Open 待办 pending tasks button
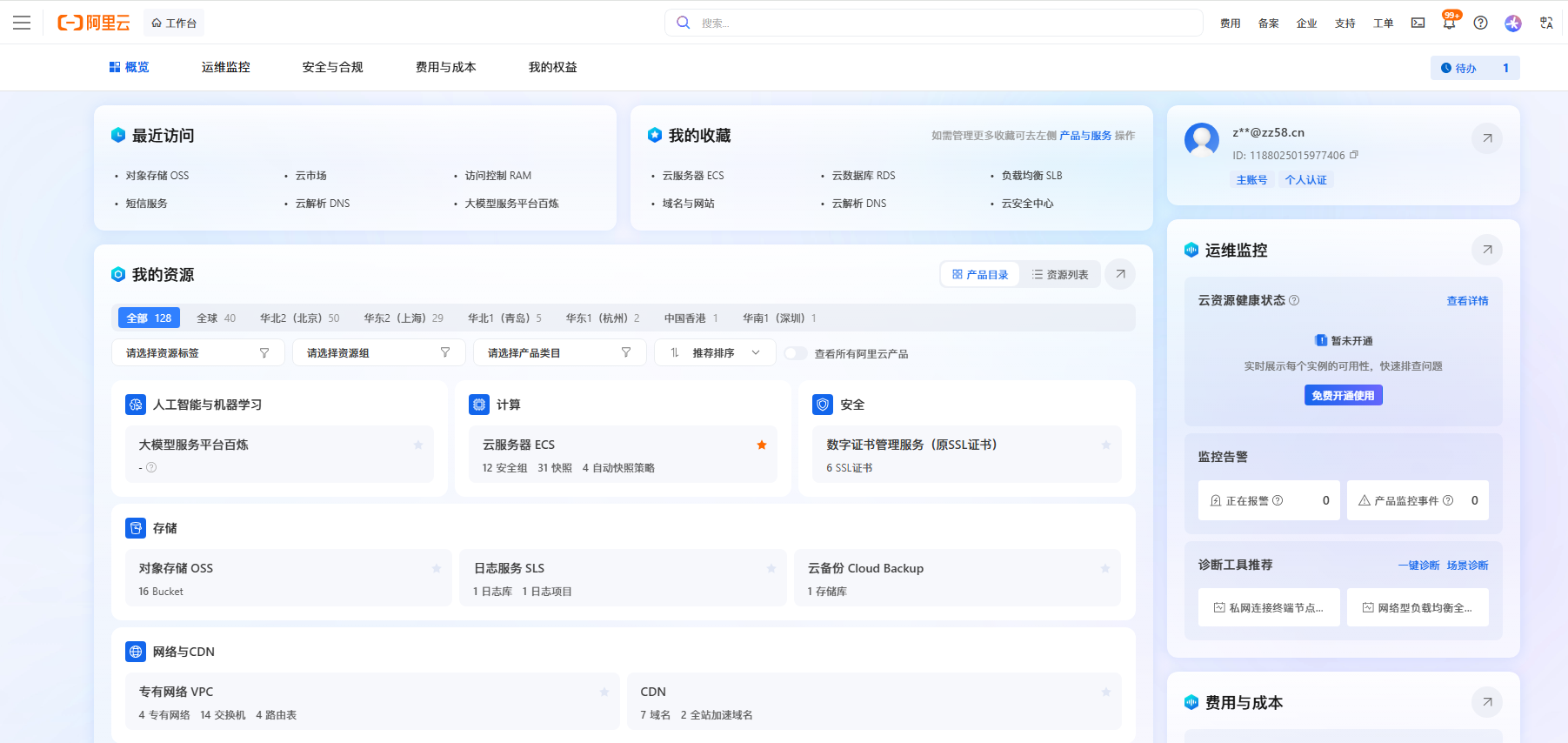1568x743 pixels. tap(1475, 68)
